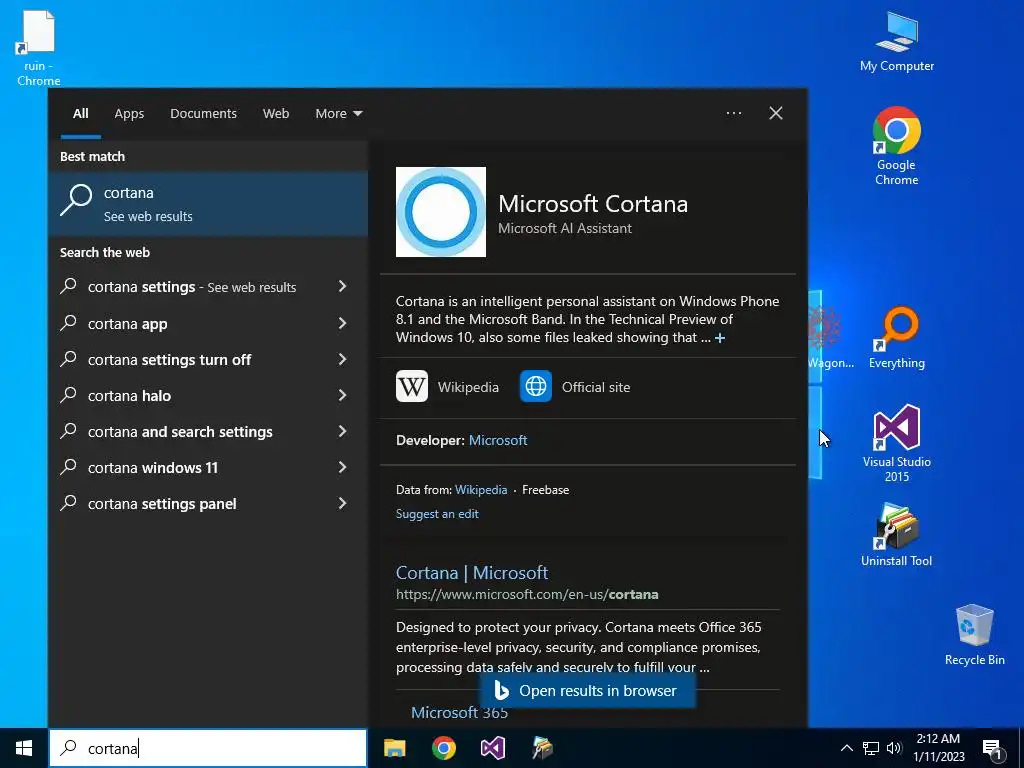The height and width of the screenshot is (768, 1024).
Task: Click the Microsoft Cortana title heading
Action: point(593,204)
